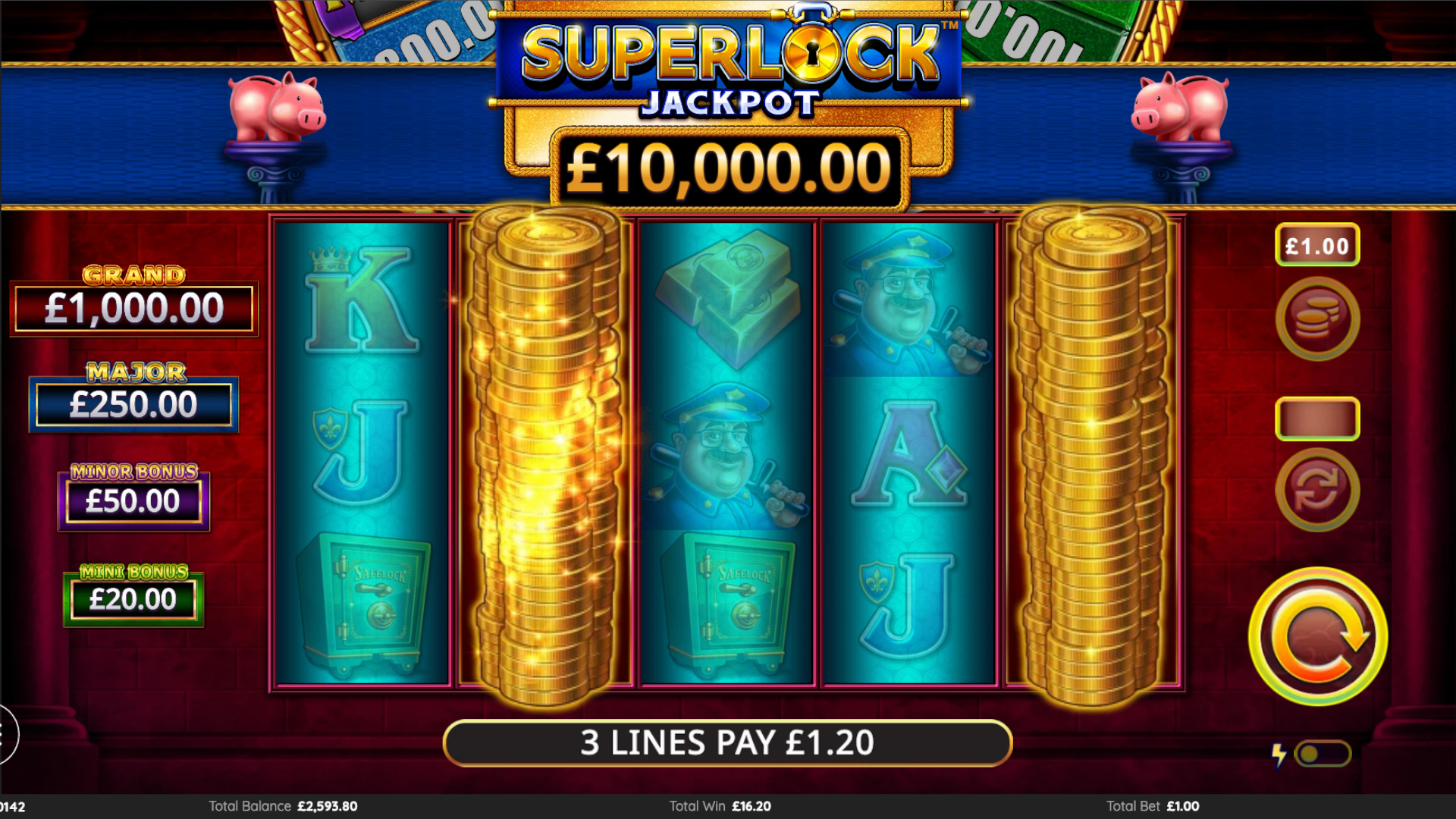This screenshot has width=1456, height=819.
Task: Toggle the lightning turbo spin switch
Action: coord(1323,754)
